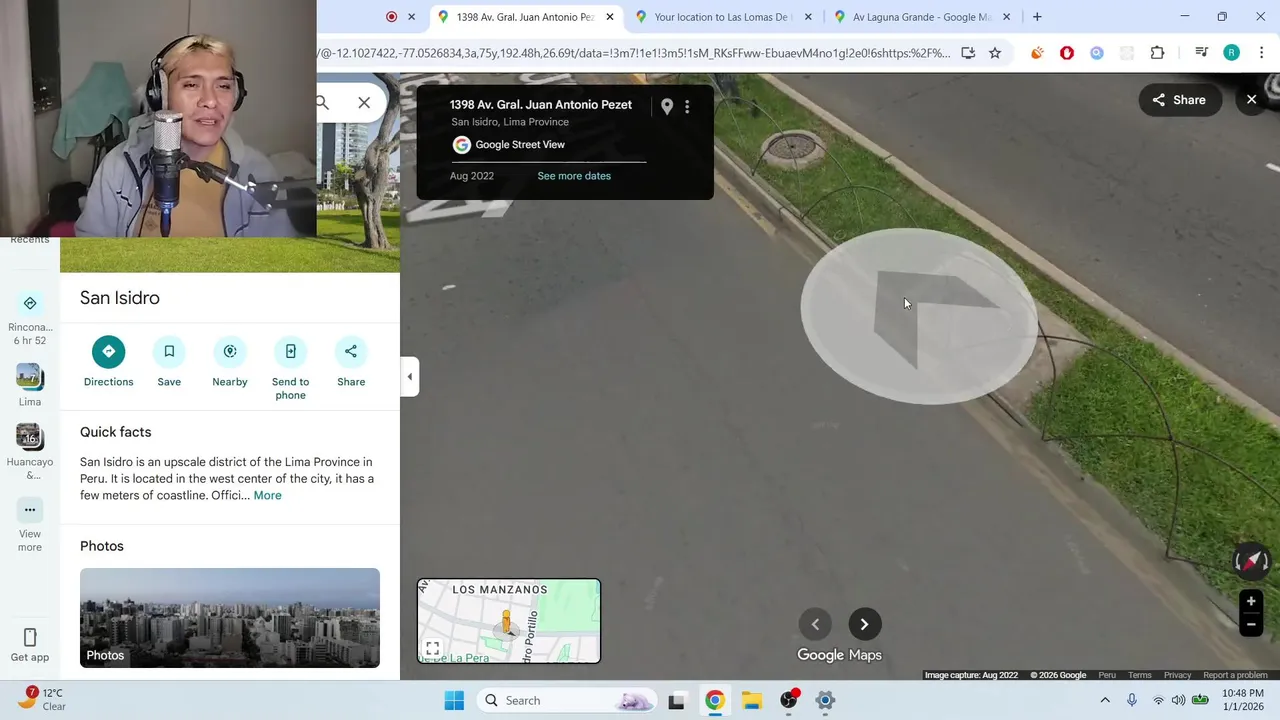The height and width of the screenshot is (720, 1280).
Task: Open the Chrome profile avatar R
Action: [1231, 53]
